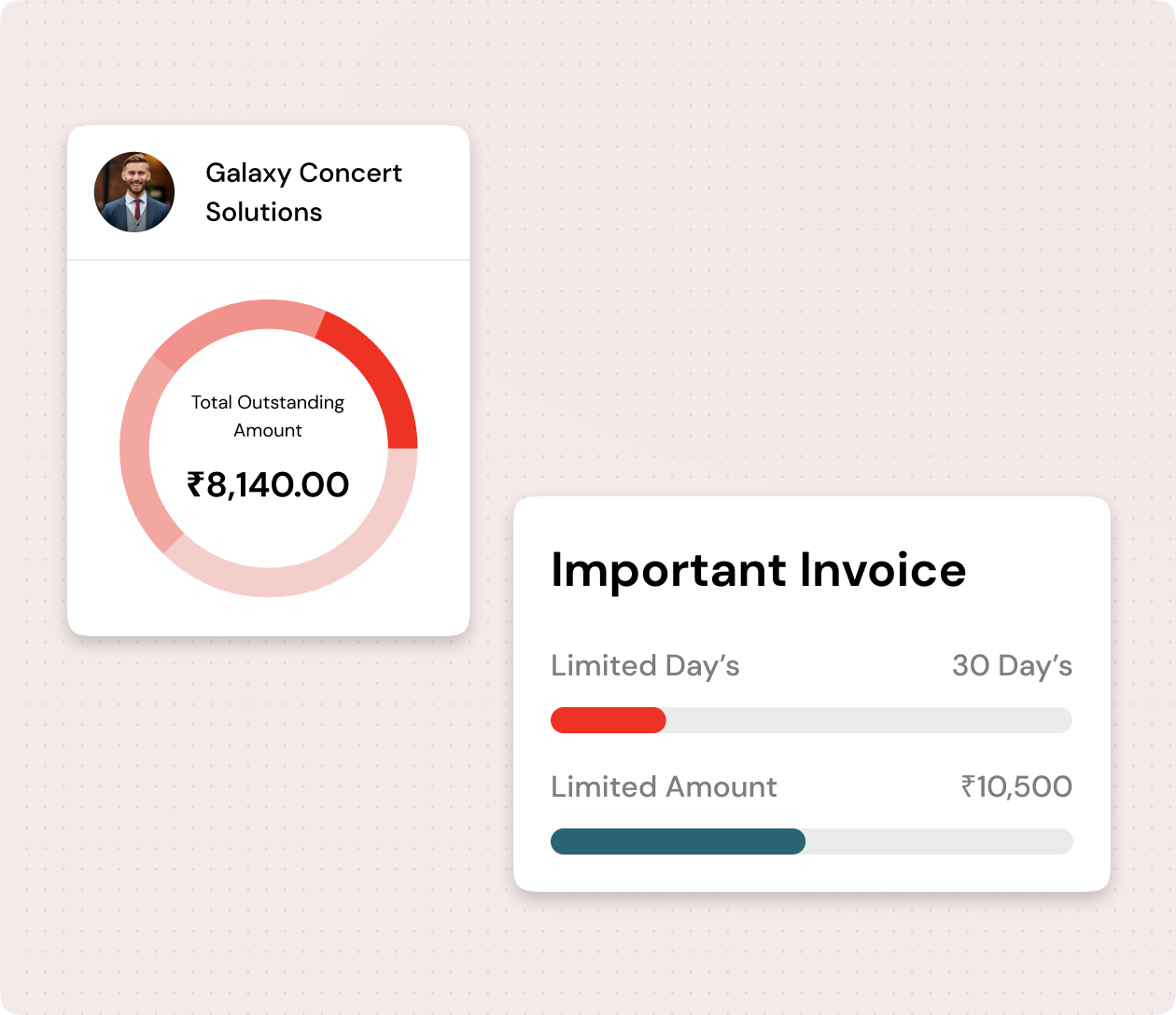Click the Limited Amount label

[x=664, y=786]
